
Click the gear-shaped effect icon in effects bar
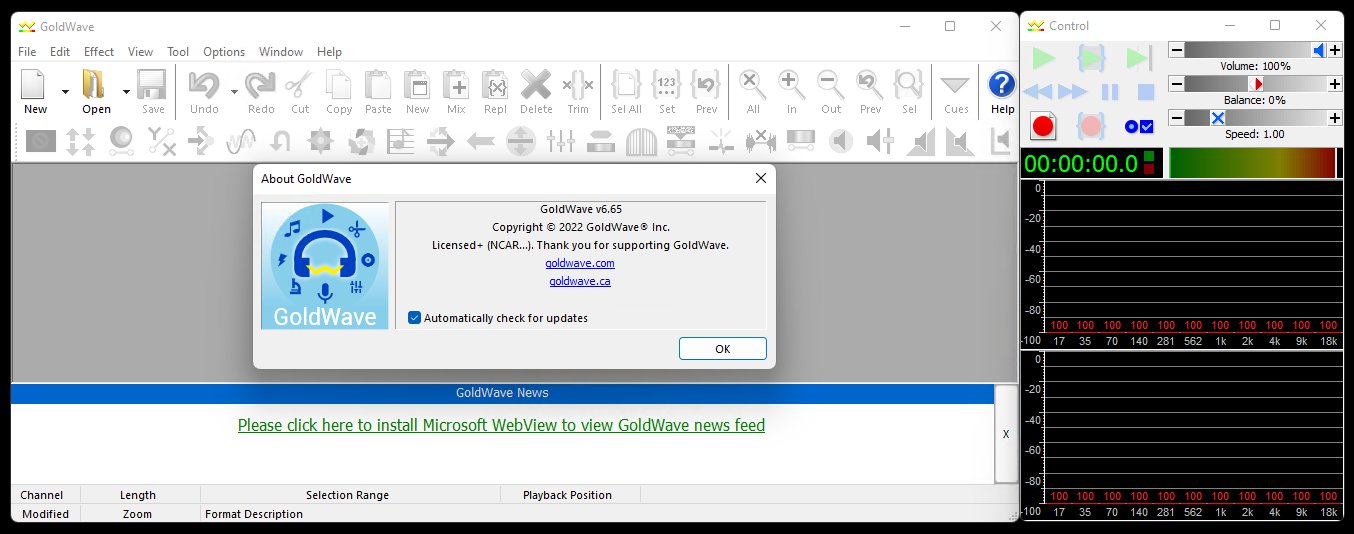point(320,142)
